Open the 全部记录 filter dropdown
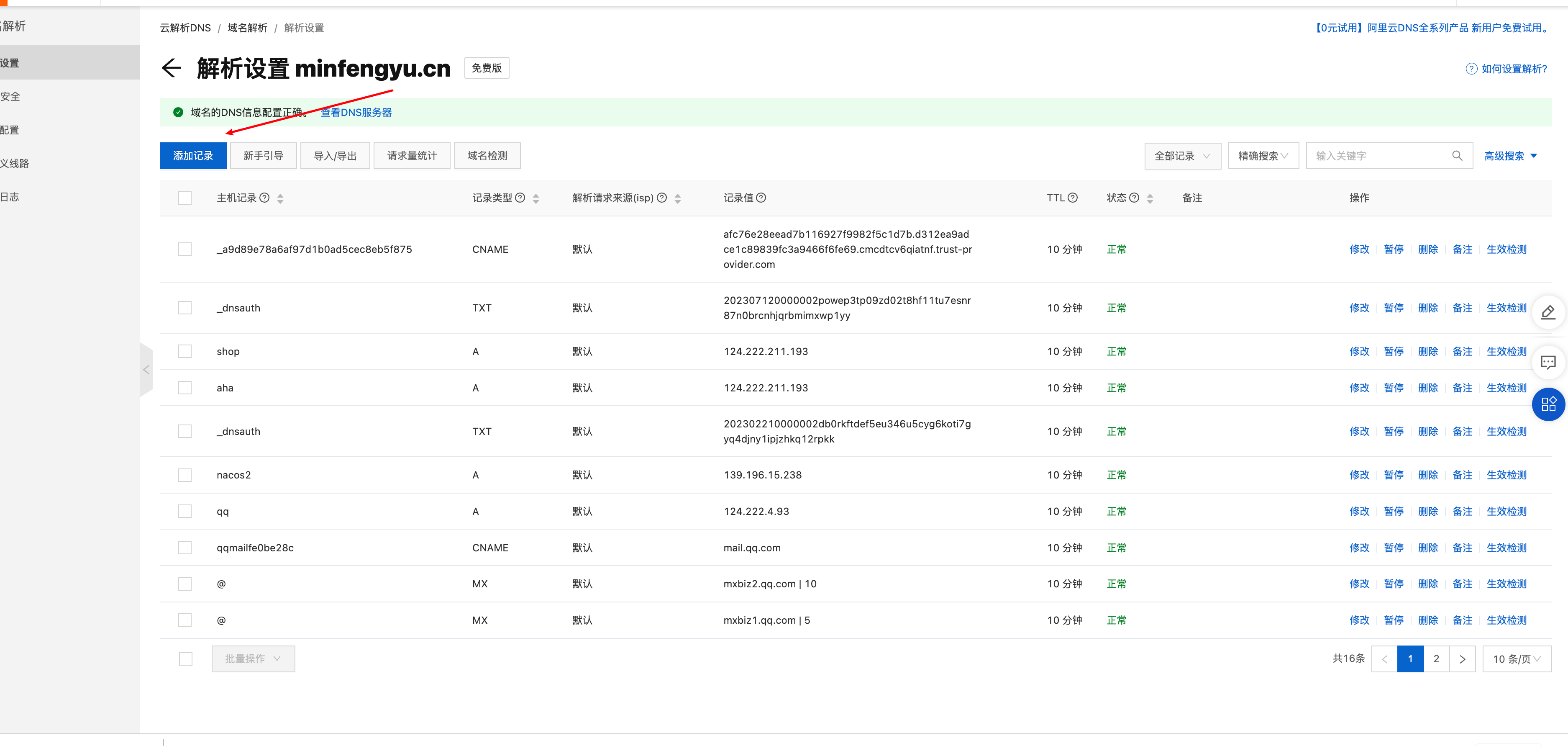 pyautogui.click(x=1181, y=155)
